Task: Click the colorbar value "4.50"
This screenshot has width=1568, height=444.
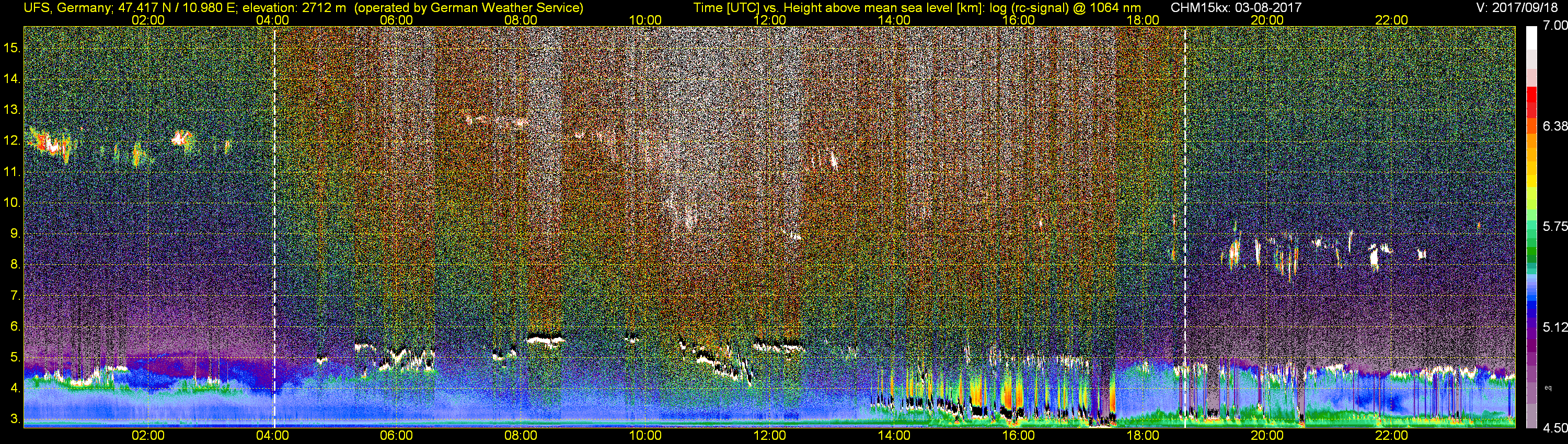Action: [x=1555, y=428]
